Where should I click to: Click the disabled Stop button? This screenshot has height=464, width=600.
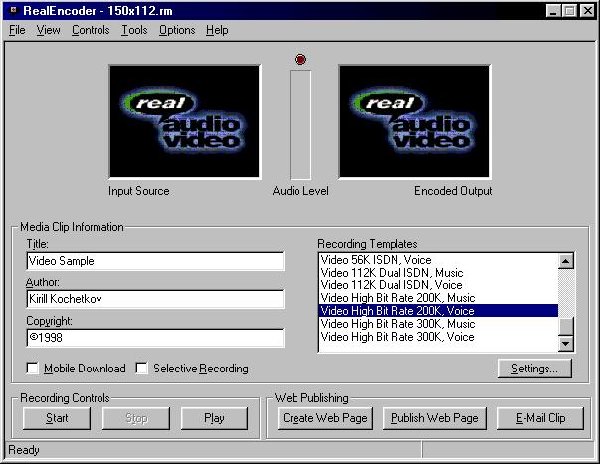[136, 418]
